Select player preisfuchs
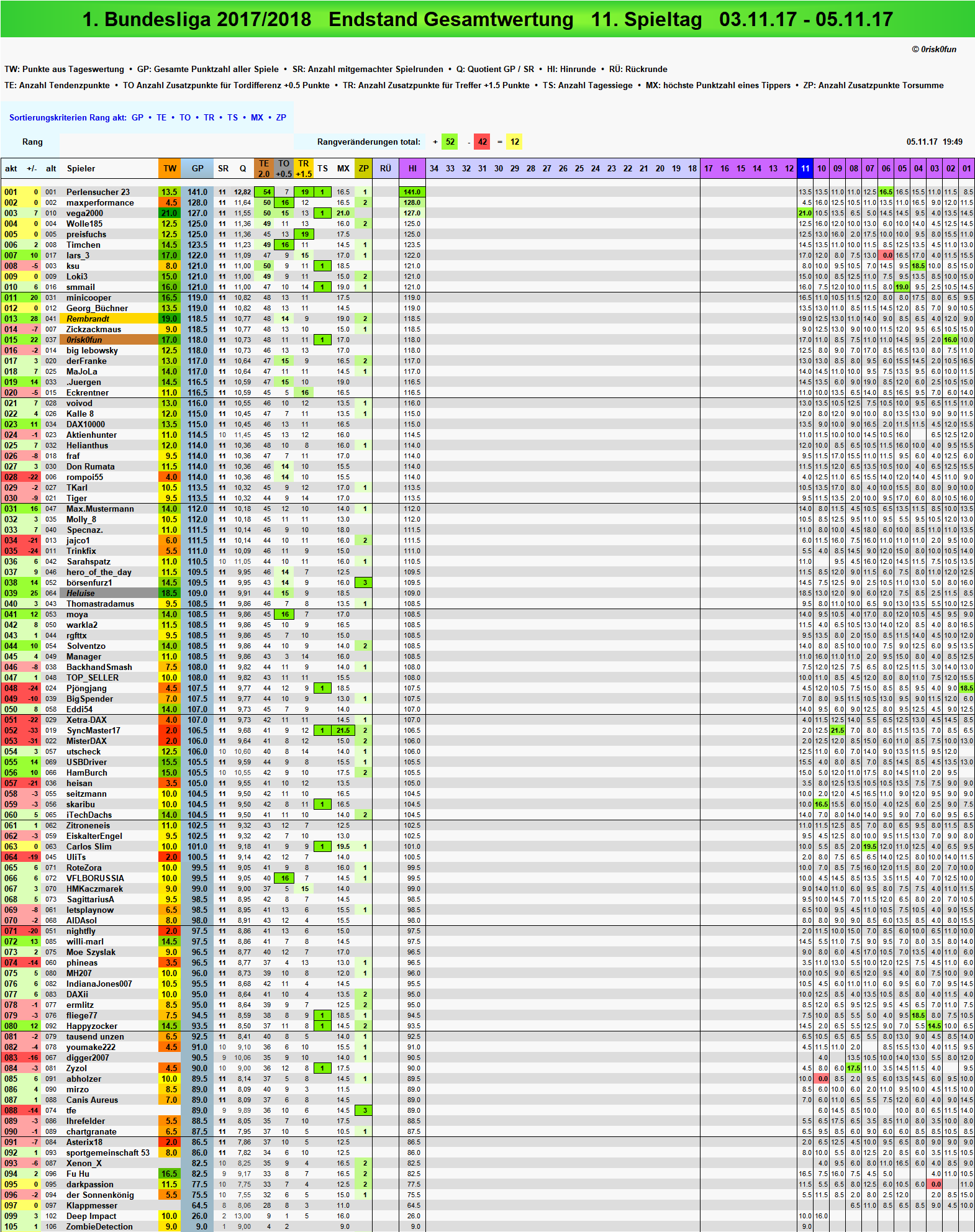Screen dimensions: 975x1232 point(86,234)
